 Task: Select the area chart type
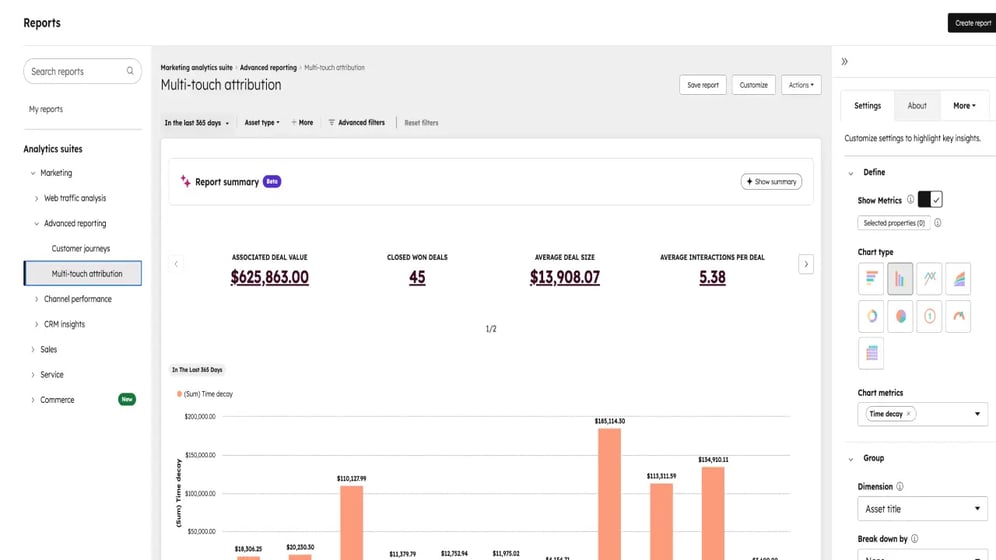click(x=959, y=279)
